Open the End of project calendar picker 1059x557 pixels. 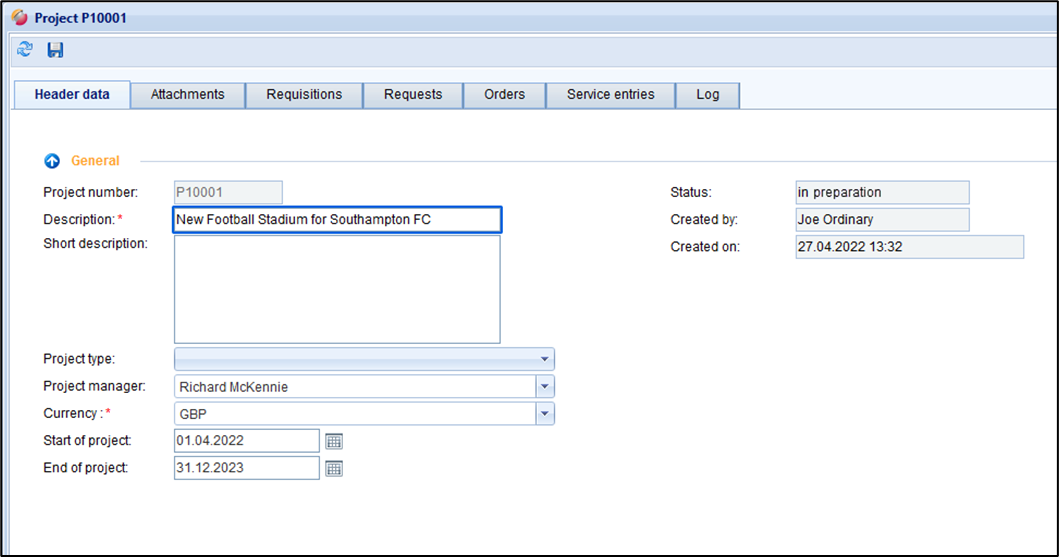[334, 468]
